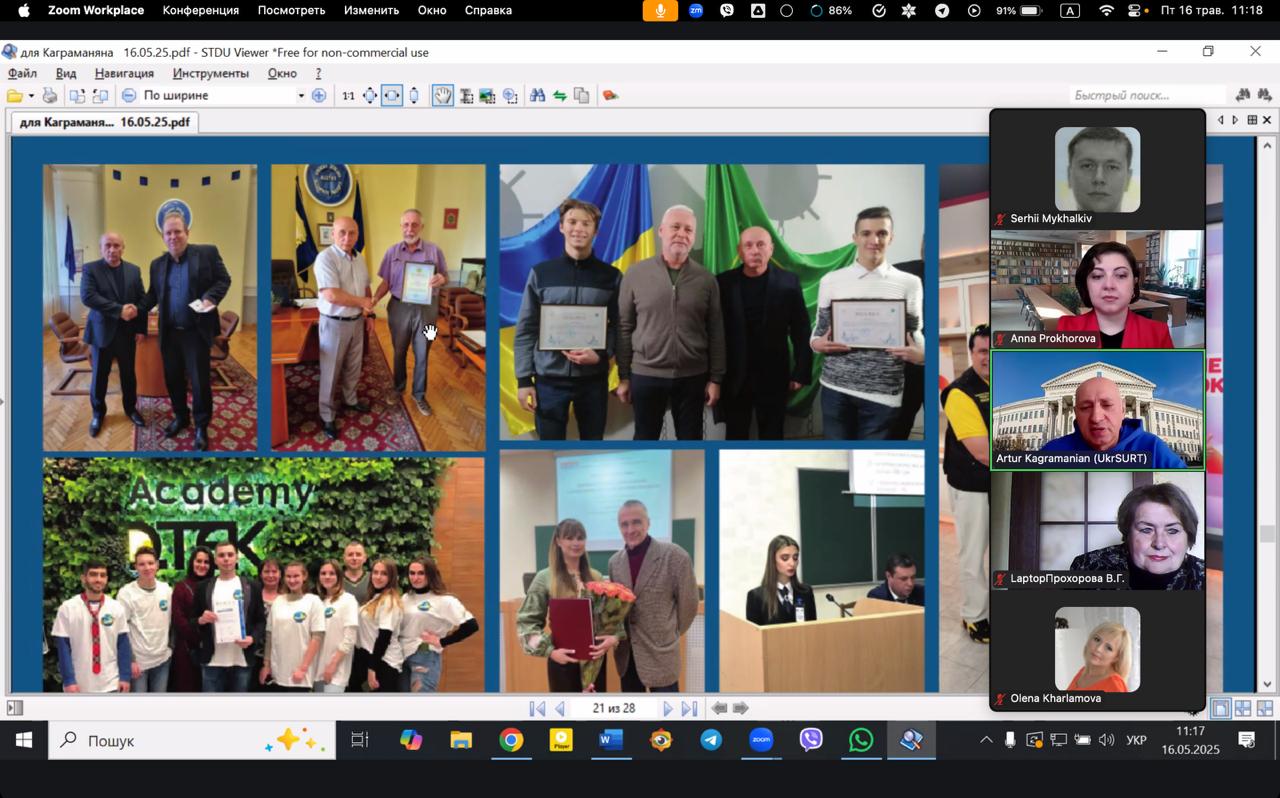Open the 'По ширине' zoom combo box
Screen dimensions: 1280x798
[223, 96]
